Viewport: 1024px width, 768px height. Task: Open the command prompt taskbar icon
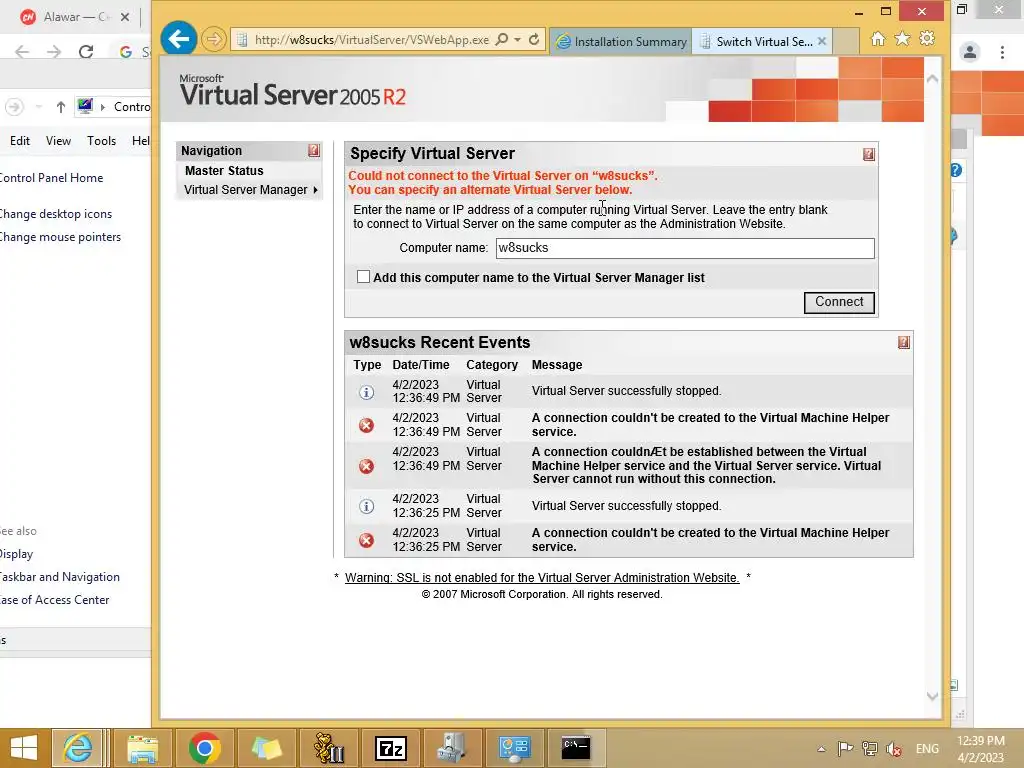click(575, 748)
